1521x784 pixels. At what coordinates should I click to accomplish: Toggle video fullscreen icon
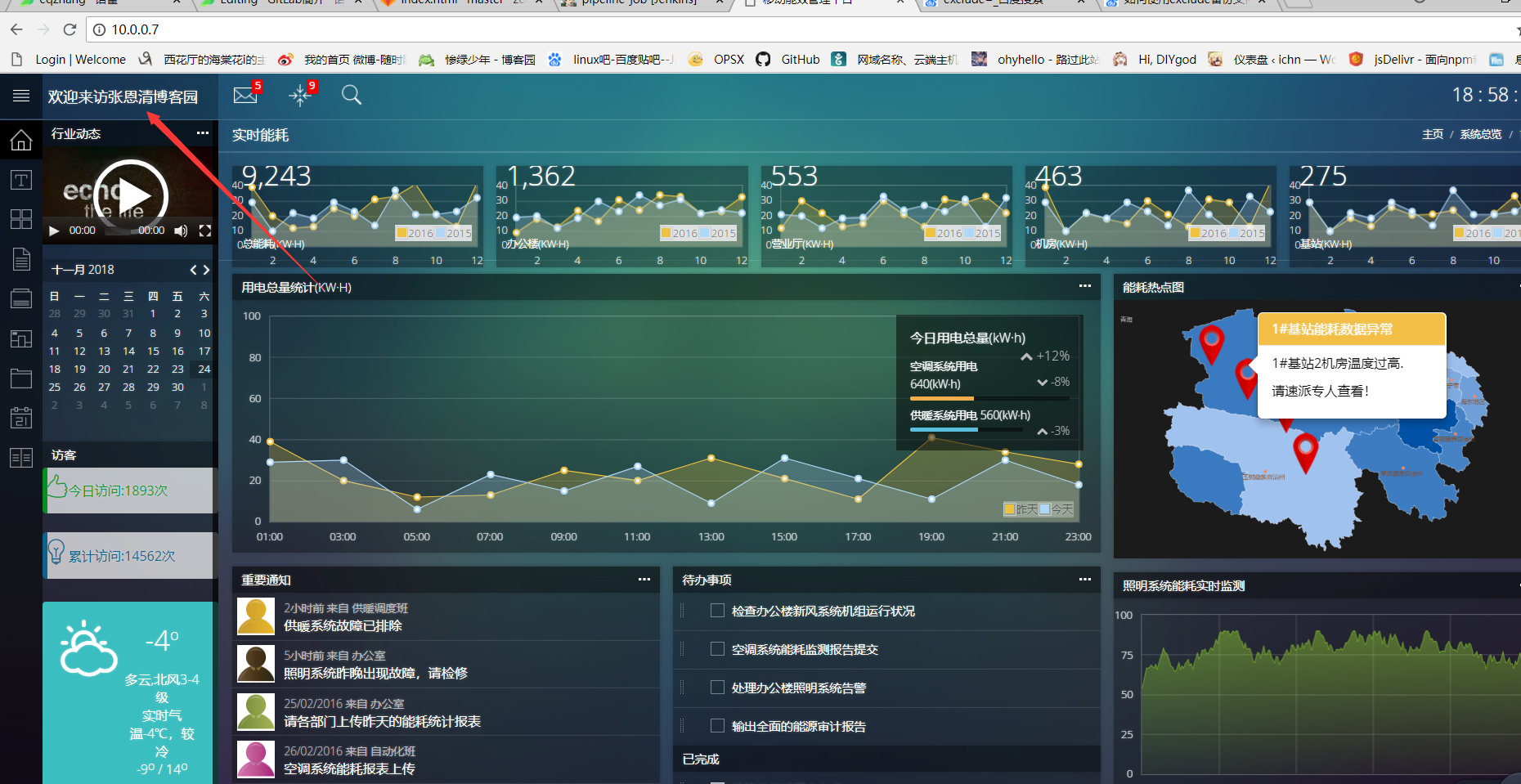tap(205, 231)
